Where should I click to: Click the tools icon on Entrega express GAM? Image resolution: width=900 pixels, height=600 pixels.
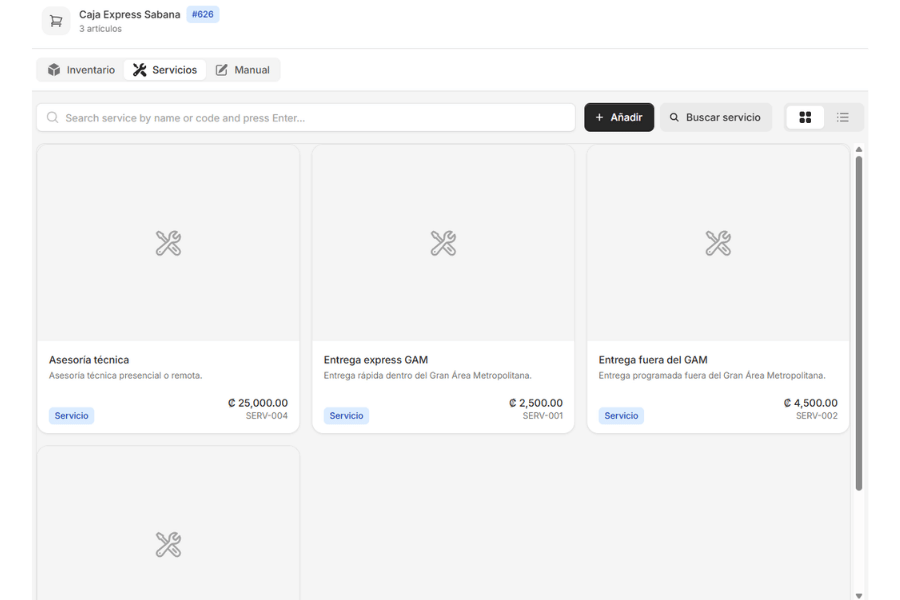tap(443, 243)
